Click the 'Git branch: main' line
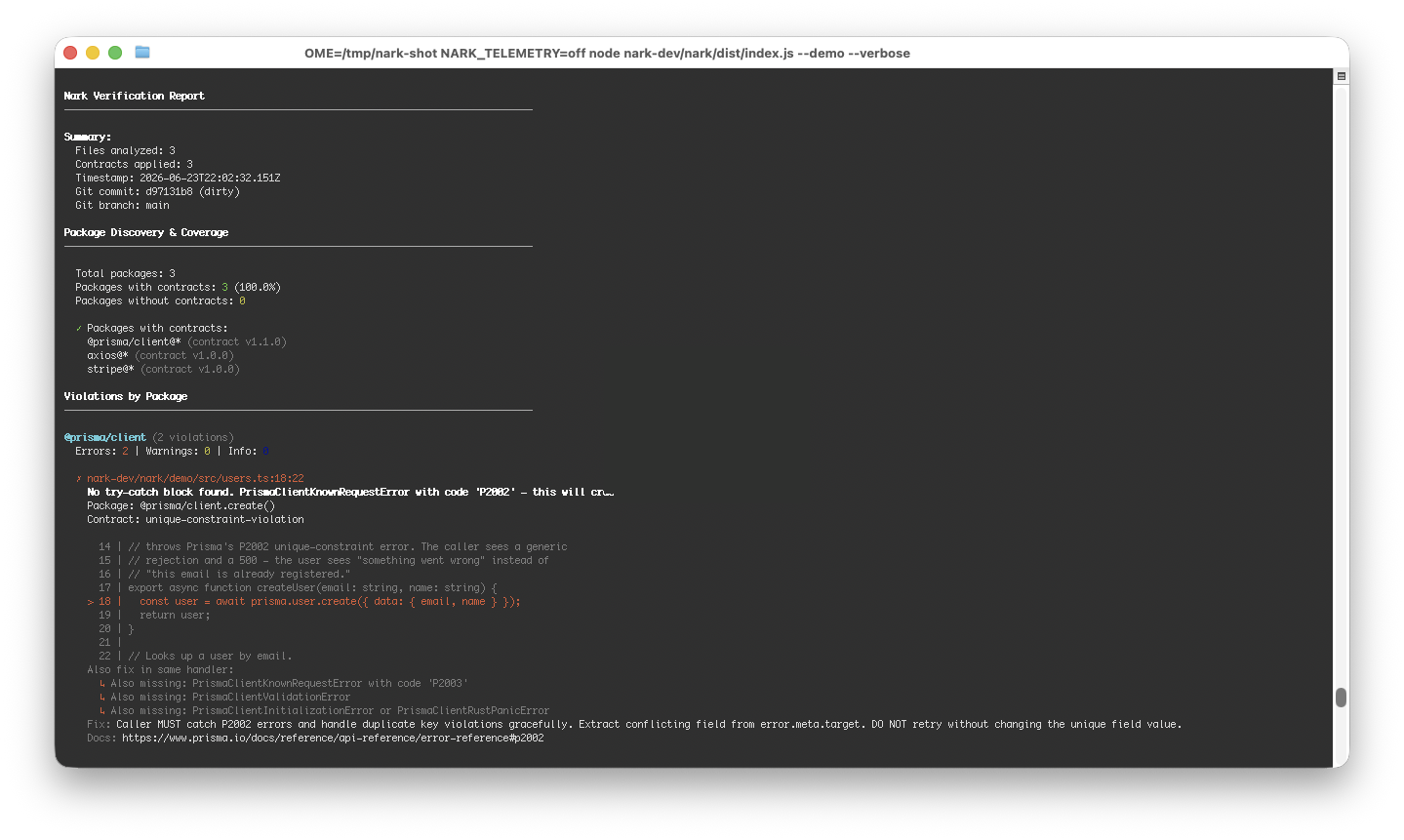1404x840 pixels. pos(122,205)
